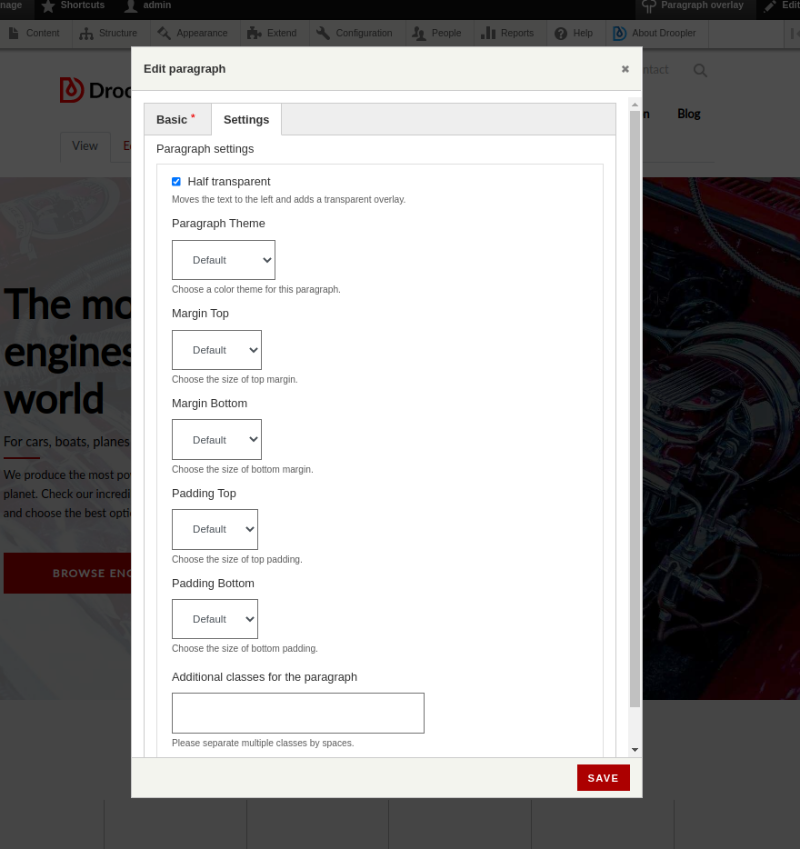The image size is (800, 849).
Task: Click the SAVE button
Action: tap(603, 777)
